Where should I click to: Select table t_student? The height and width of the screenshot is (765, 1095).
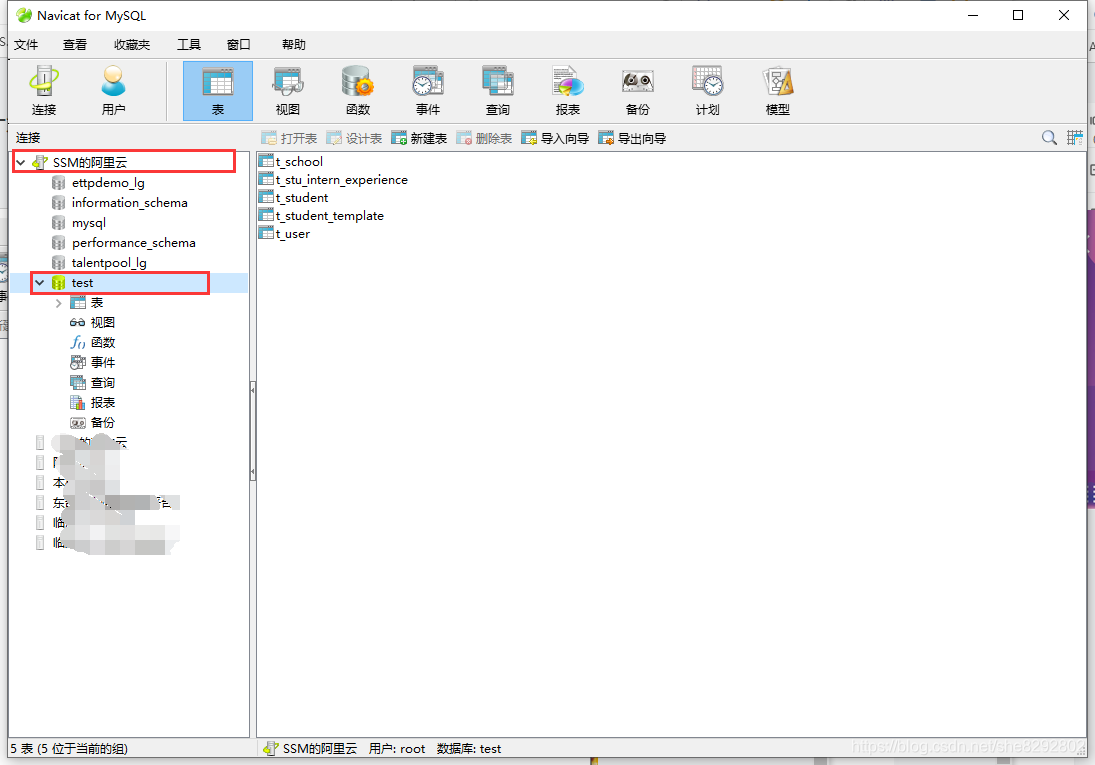(x=302, y=198)
